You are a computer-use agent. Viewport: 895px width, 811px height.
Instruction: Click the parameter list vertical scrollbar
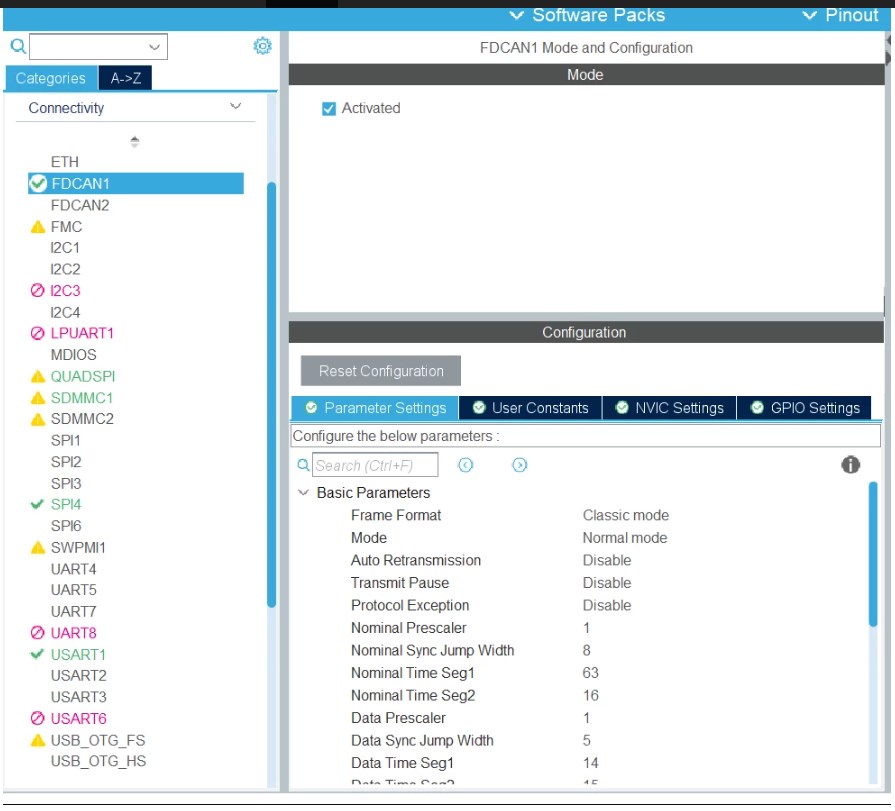[x=873, y=554]
